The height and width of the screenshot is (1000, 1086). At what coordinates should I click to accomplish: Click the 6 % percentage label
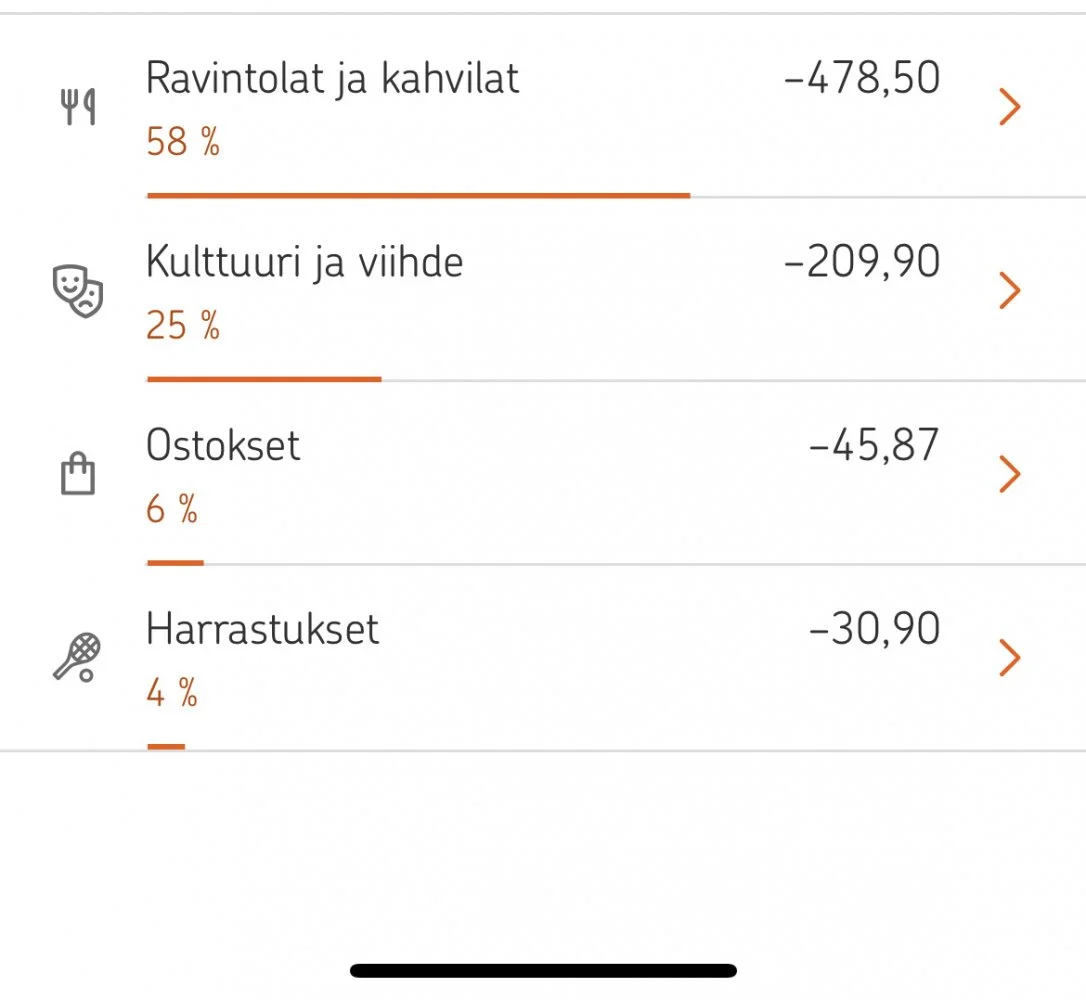(x=172, y=510)
